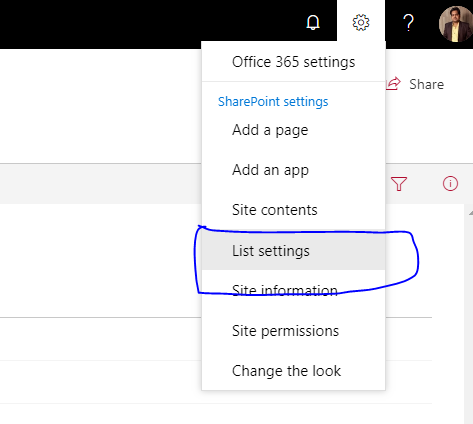Open the user profile picture menu
The height and width of the screenshot is (424, 473).
pos(456,23)
